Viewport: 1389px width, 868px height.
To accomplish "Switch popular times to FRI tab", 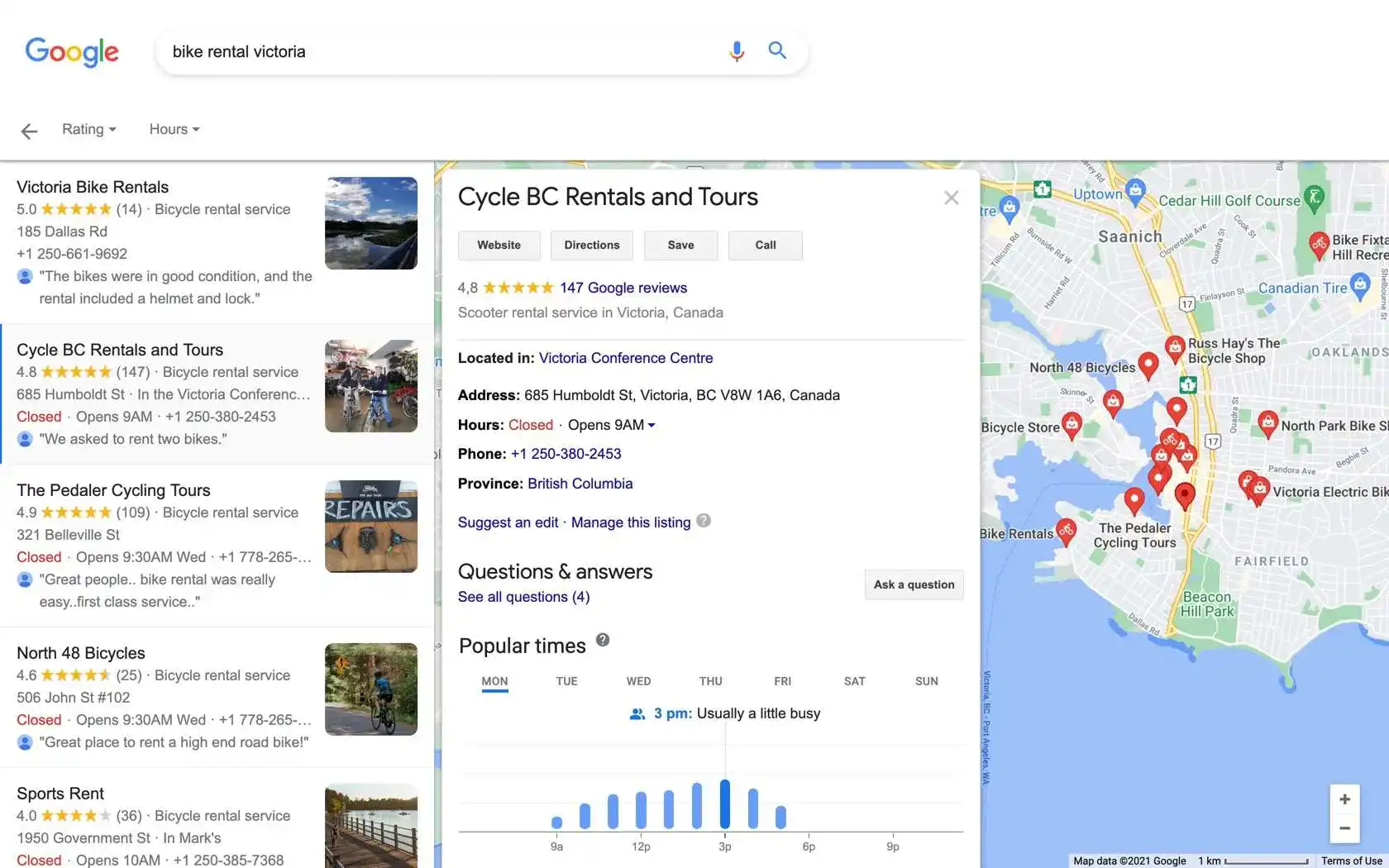I will [x=782, y=681].
